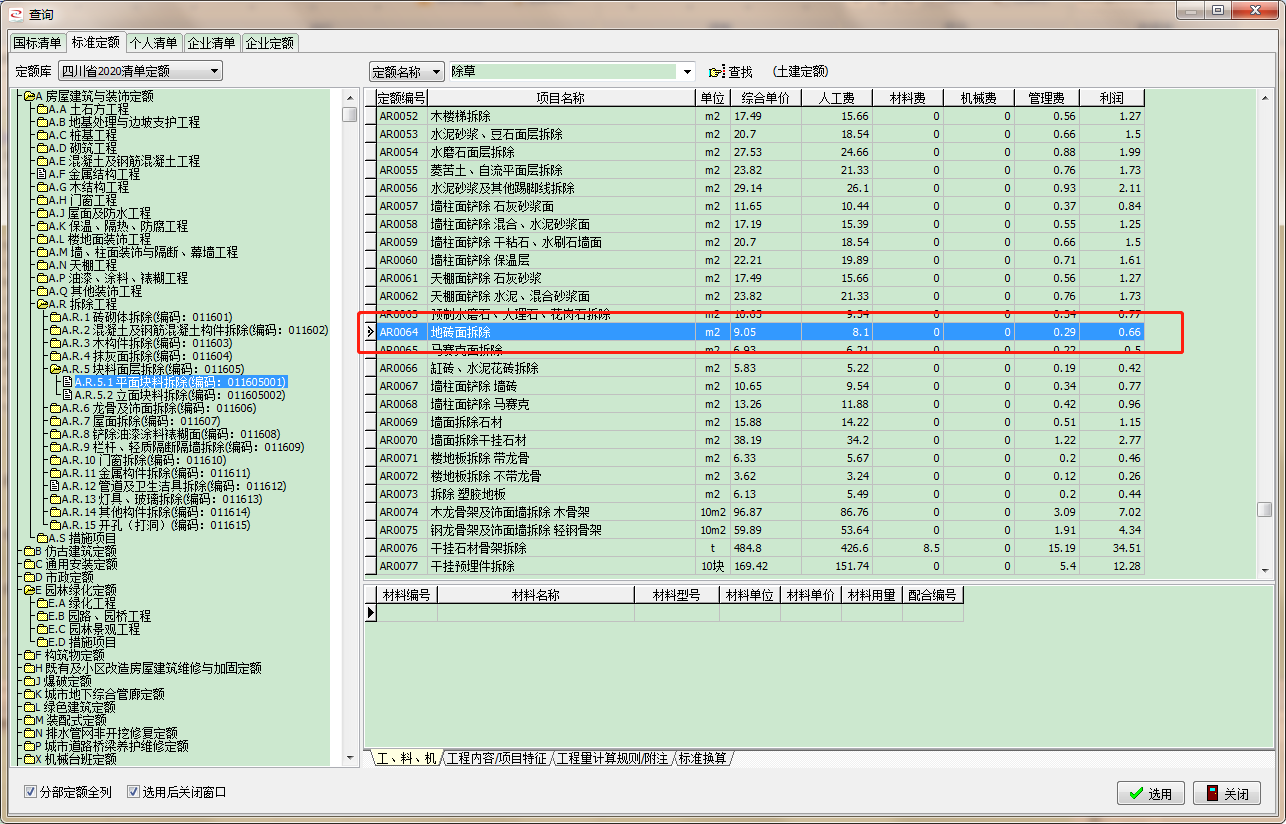The width and height of the screenshot is (1286, 824).
Task: Select row AR0070 墙面拆除干挂石材
Action: pyautogui.click(x=753, y=440)
